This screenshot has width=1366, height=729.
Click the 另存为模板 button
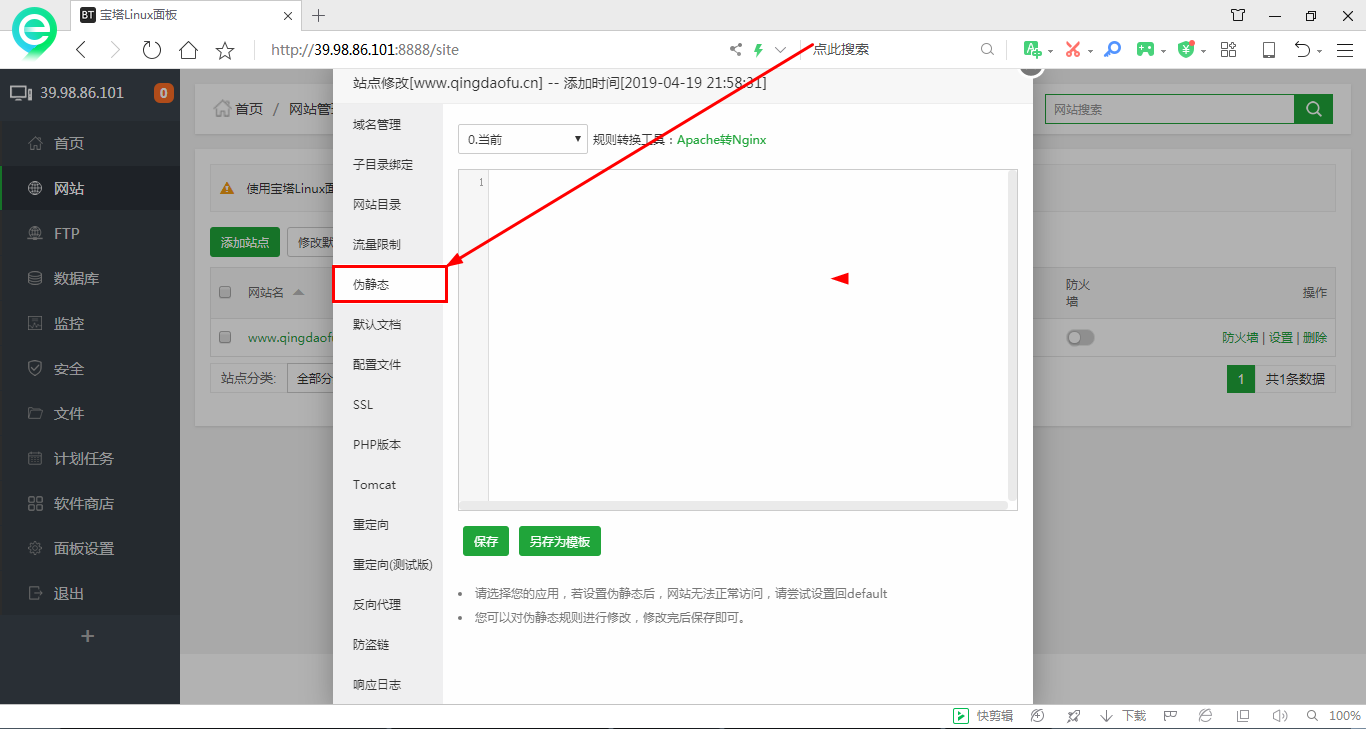pyautogui.click(x=560, y=541)
